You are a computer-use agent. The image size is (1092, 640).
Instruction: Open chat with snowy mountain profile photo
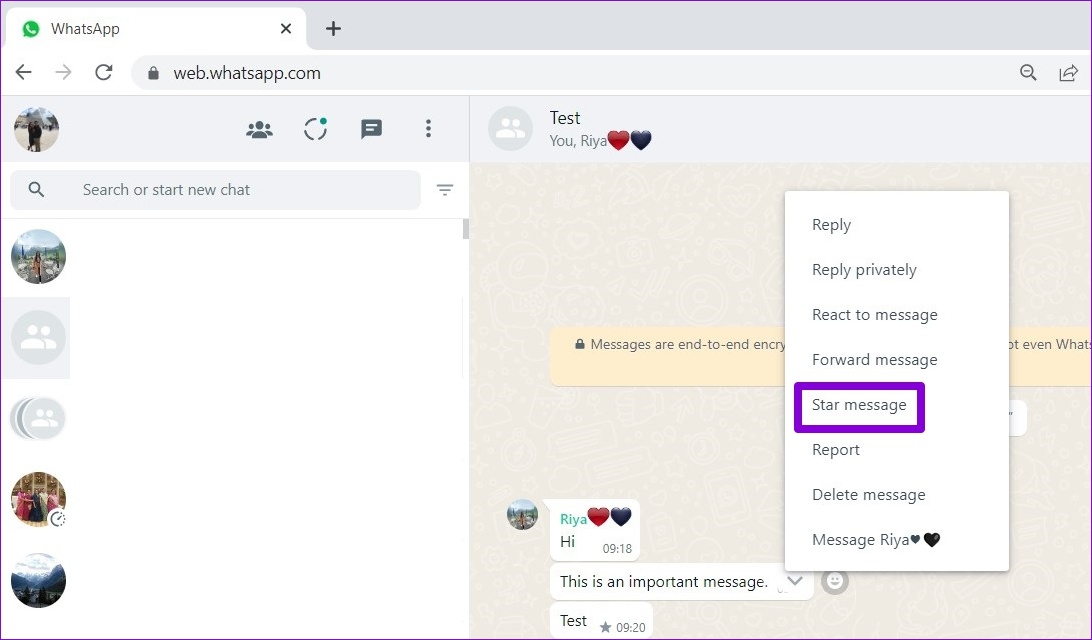pyautogui.click(x=38, y=580)
